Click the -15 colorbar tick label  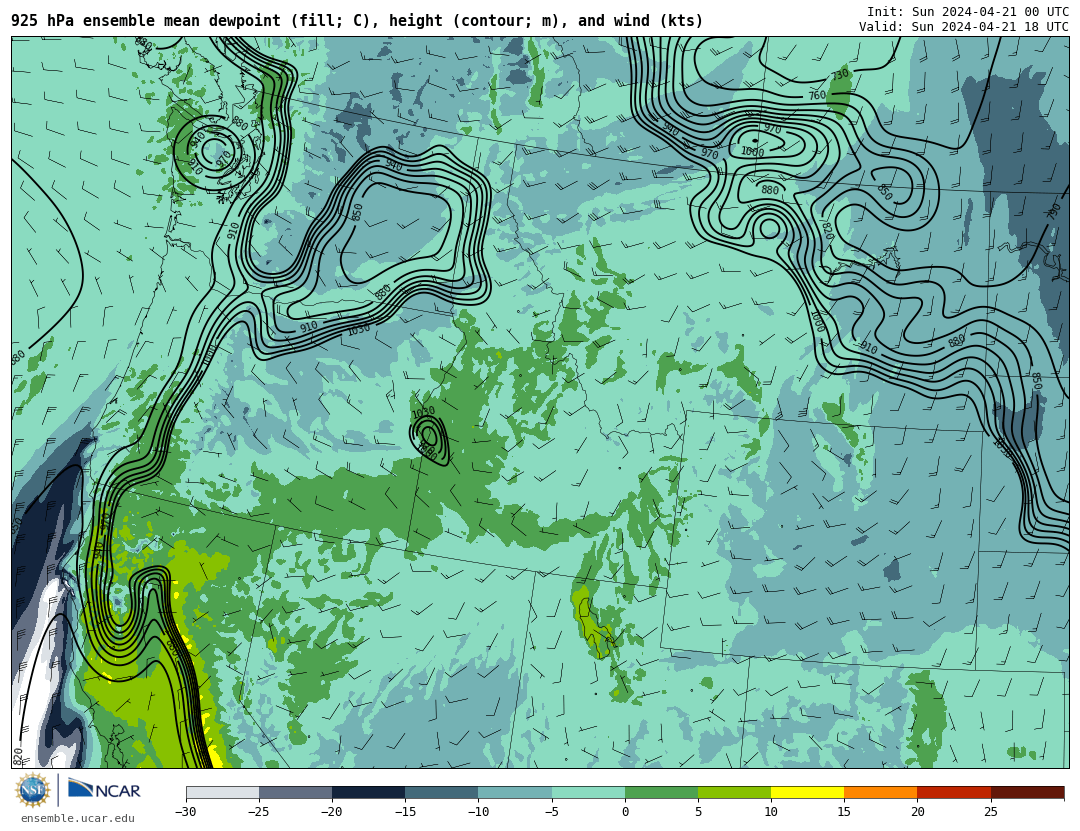(x=405, y=812)
